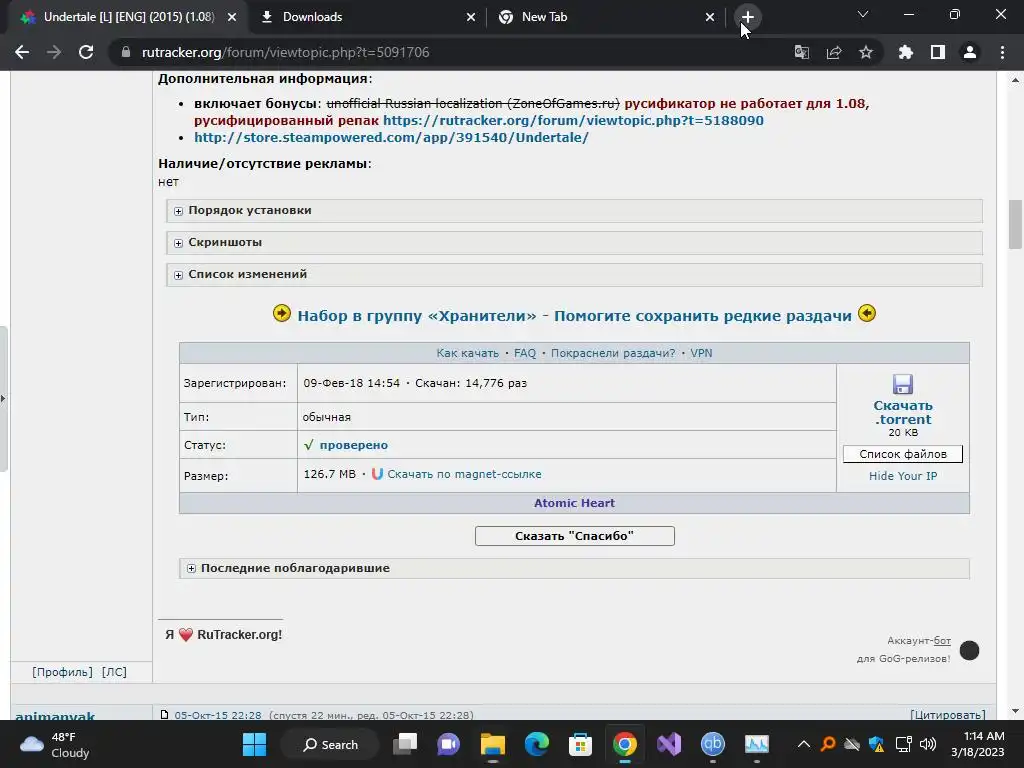
Task: Launch Microsoft Edge from taskbar
Action: click(x=537, y=744)
